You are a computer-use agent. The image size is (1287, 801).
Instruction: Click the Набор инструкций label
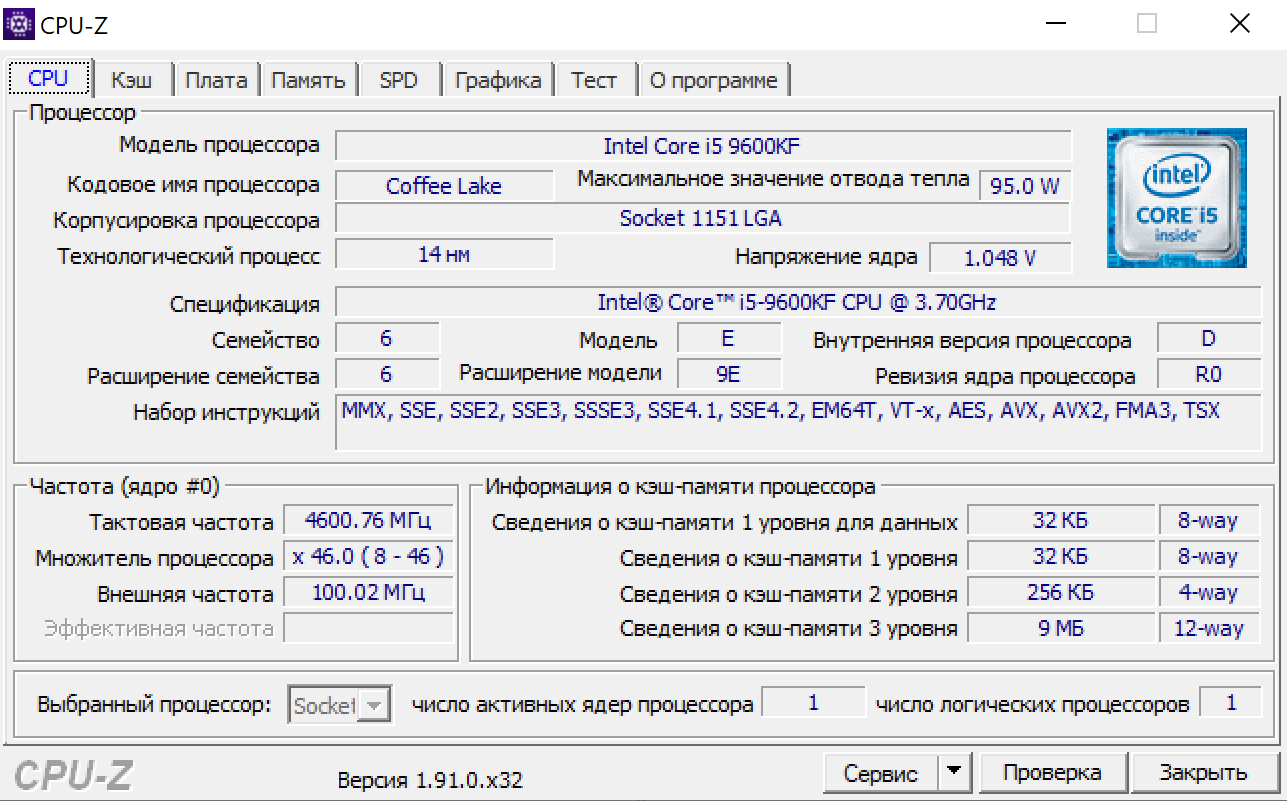click(227, 412)
